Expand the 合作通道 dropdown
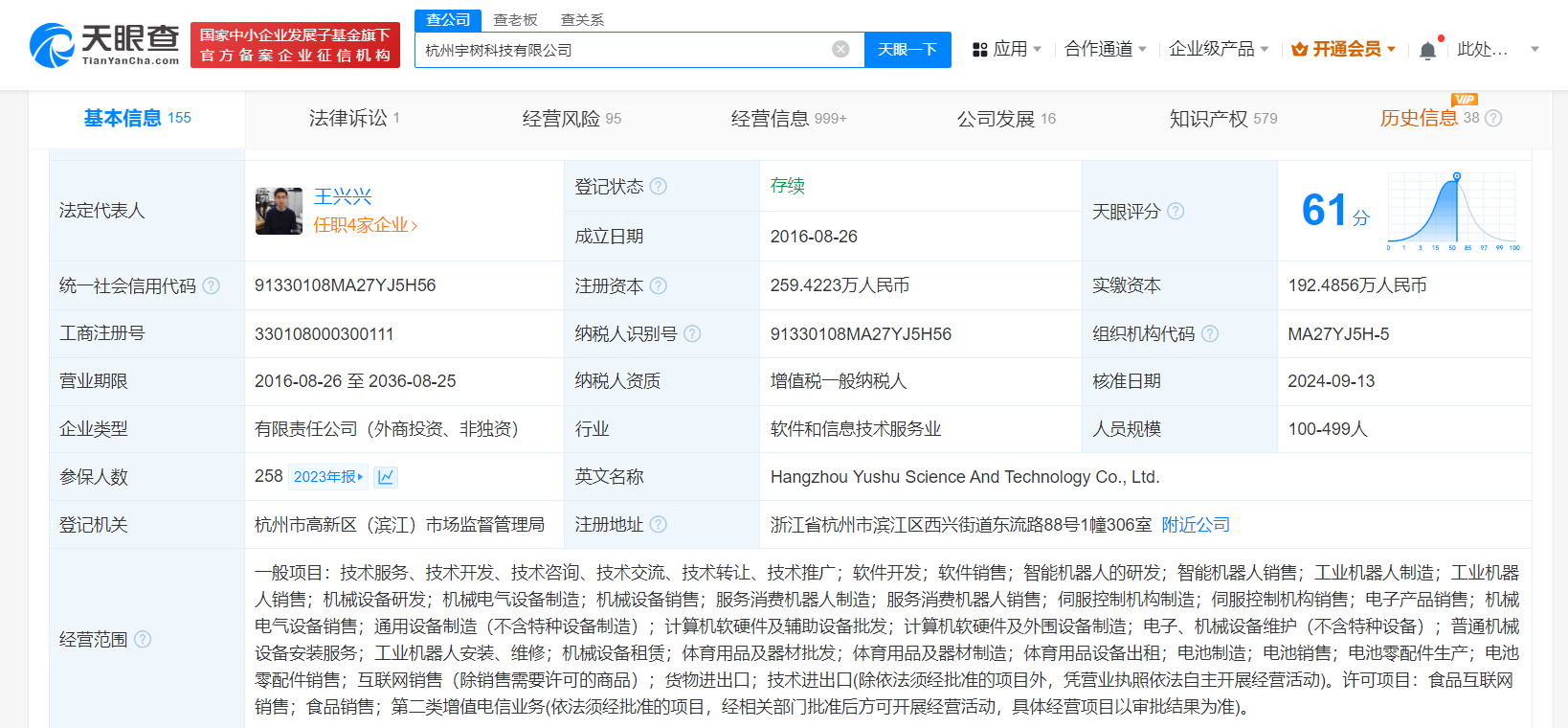The width and height of the screenshot is (1568, 728). click(x=1105, y=49)
